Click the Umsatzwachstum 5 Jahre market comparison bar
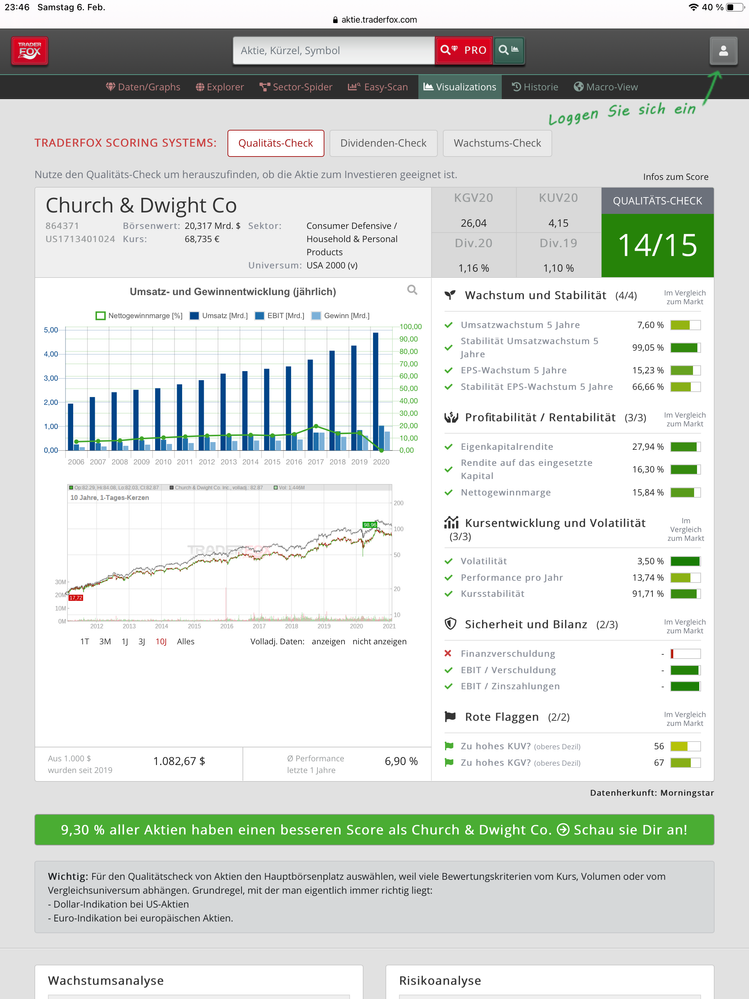 tap(685, 325)
